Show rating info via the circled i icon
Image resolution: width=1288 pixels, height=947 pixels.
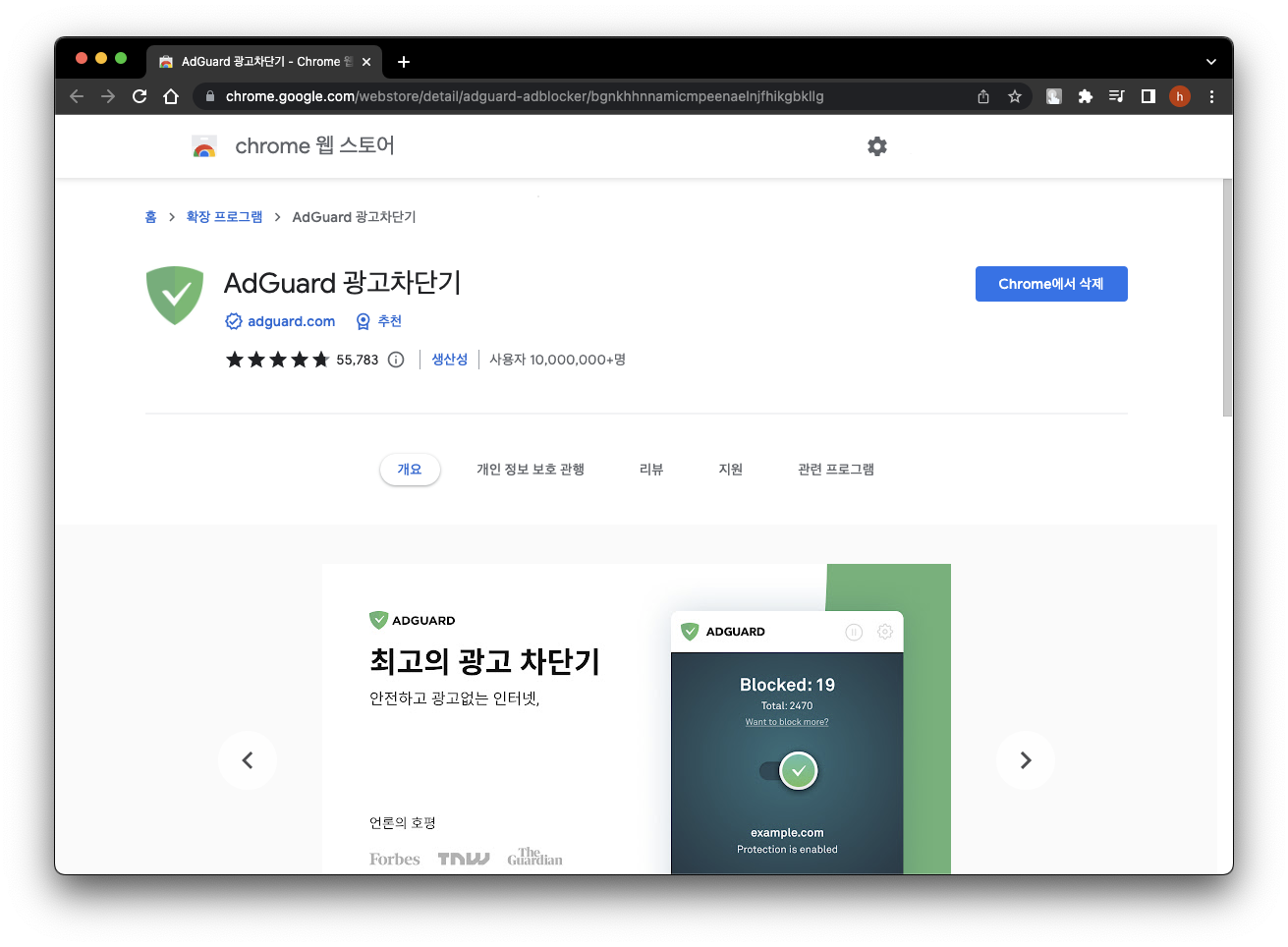tap(396, 360)
